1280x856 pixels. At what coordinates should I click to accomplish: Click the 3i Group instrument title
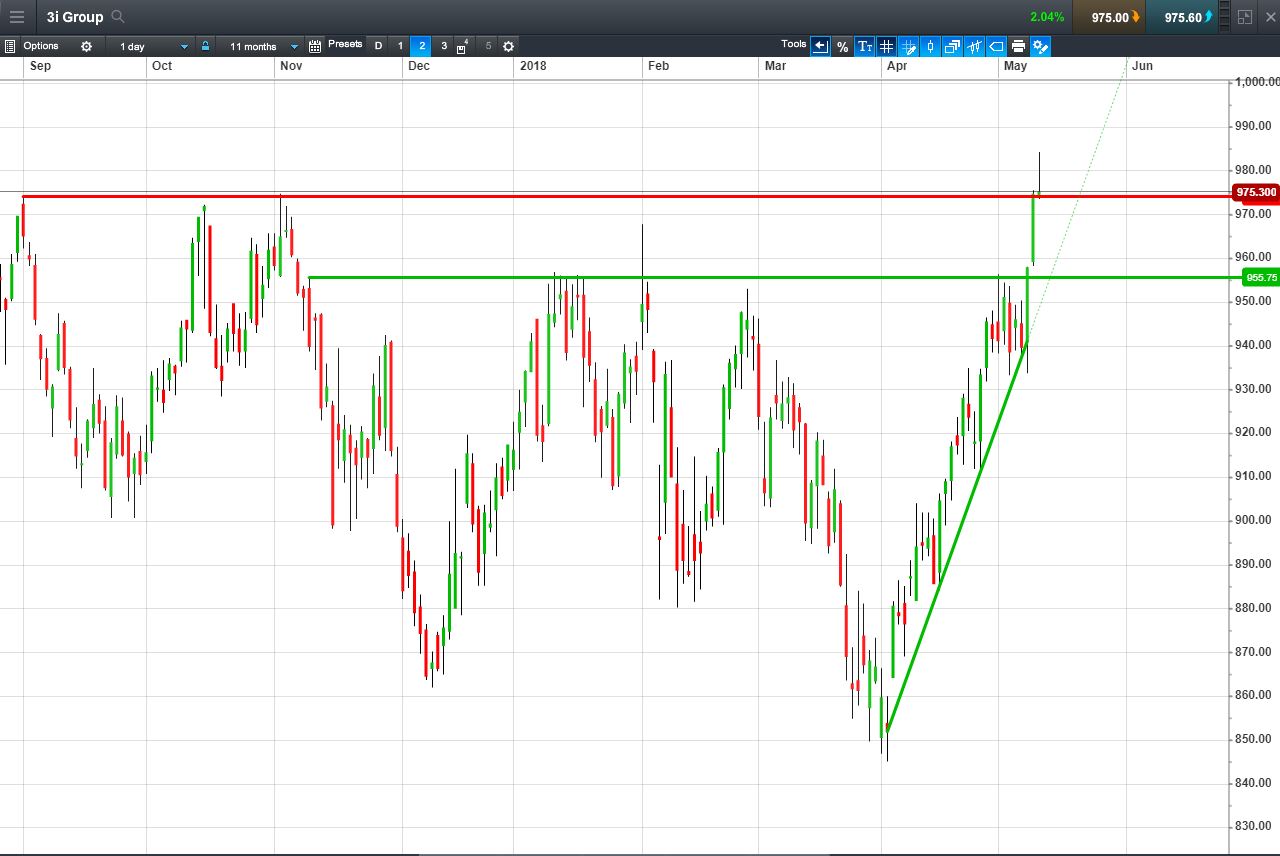(x=75, y=17)
